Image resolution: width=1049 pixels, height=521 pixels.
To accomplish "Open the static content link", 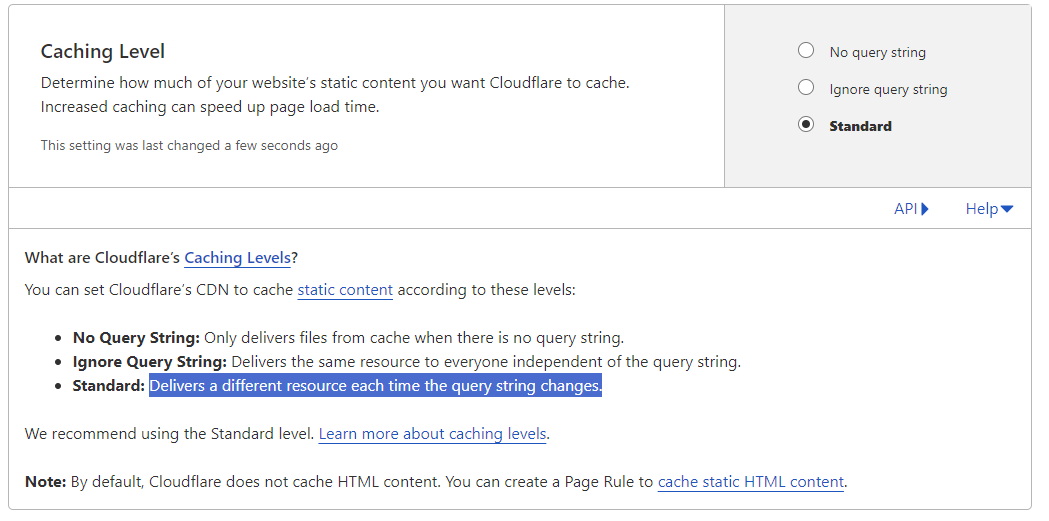I will (345, 291).
